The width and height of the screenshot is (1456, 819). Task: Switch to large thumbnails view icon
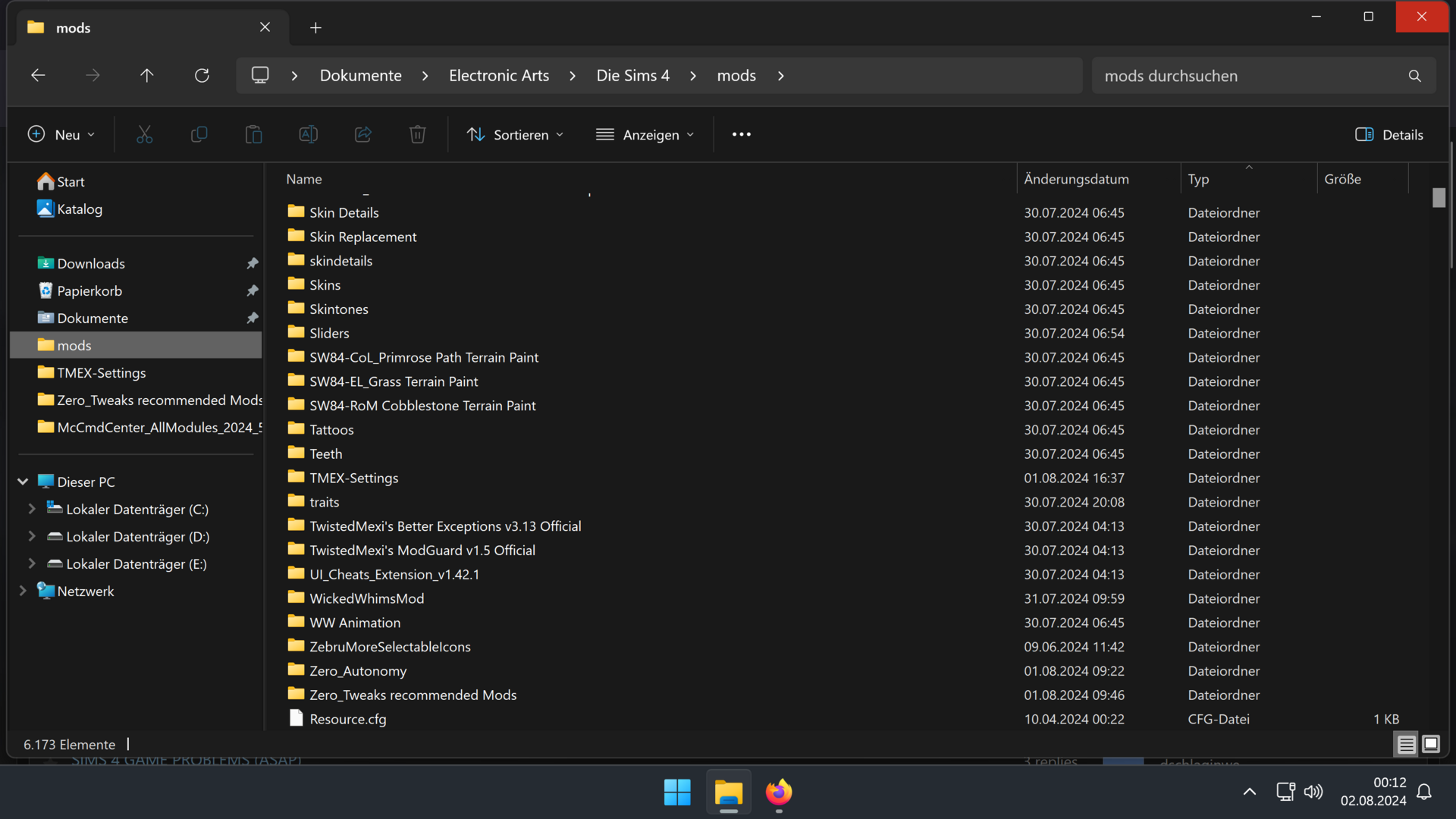point(1431,744)
